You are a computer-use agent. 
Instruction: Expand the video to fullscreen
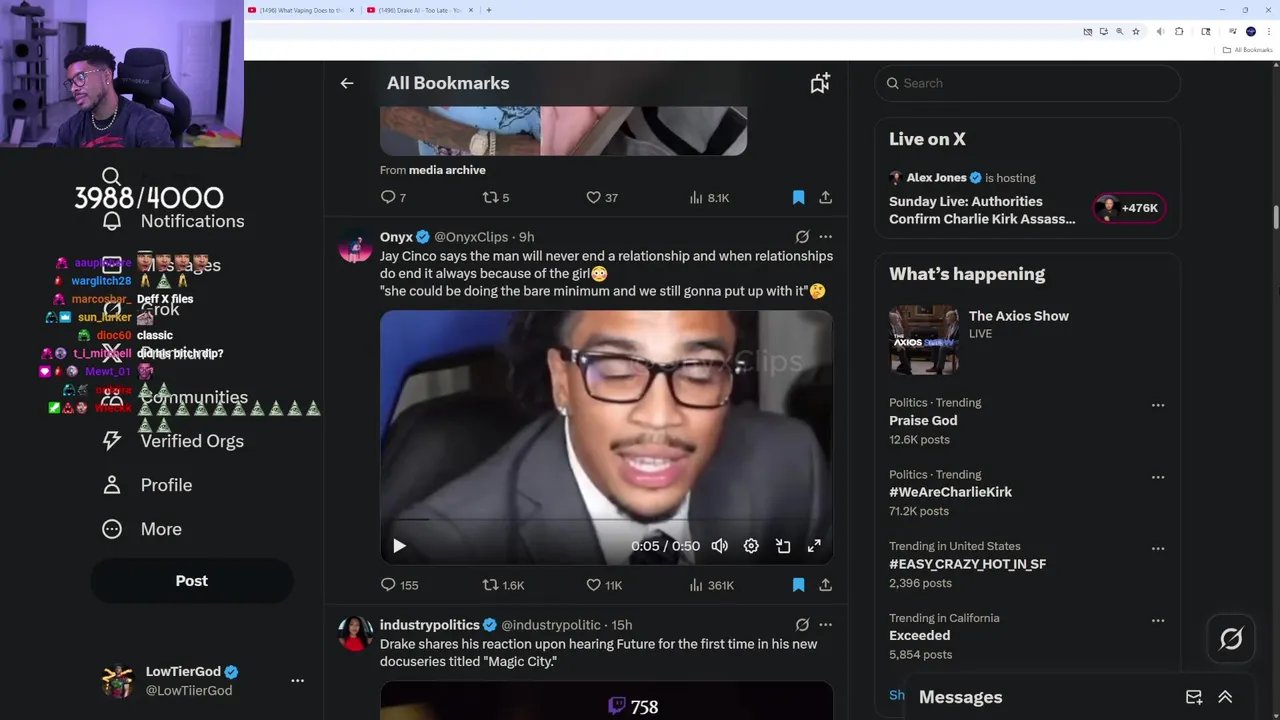pyautogui.click(x=814, y=546)
